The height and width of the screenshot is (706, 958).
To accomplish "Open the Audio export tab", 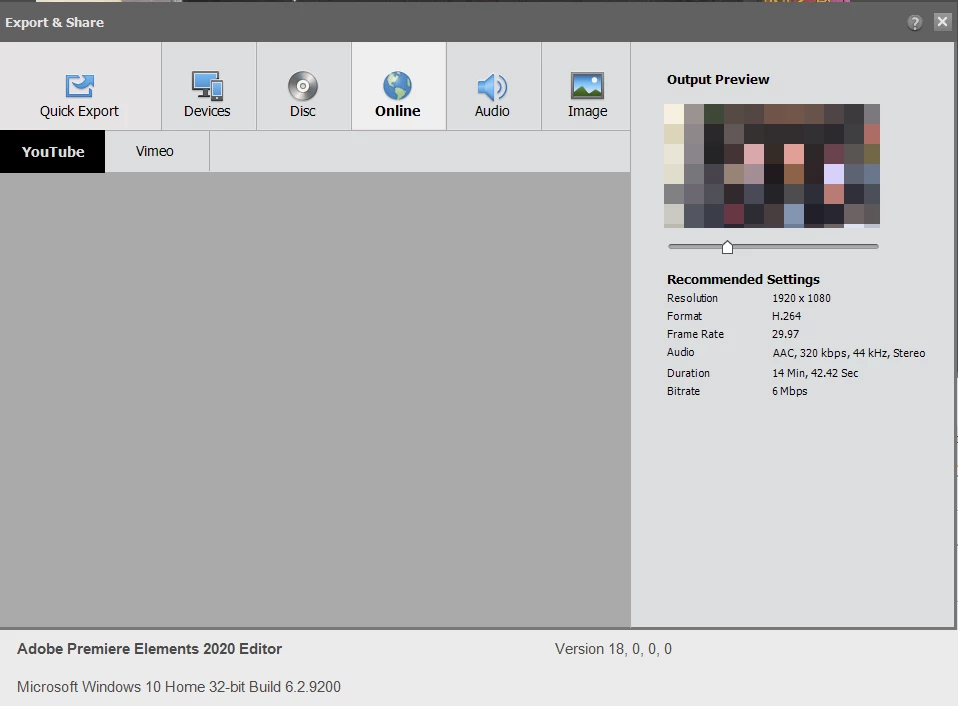I will point(493,86).
